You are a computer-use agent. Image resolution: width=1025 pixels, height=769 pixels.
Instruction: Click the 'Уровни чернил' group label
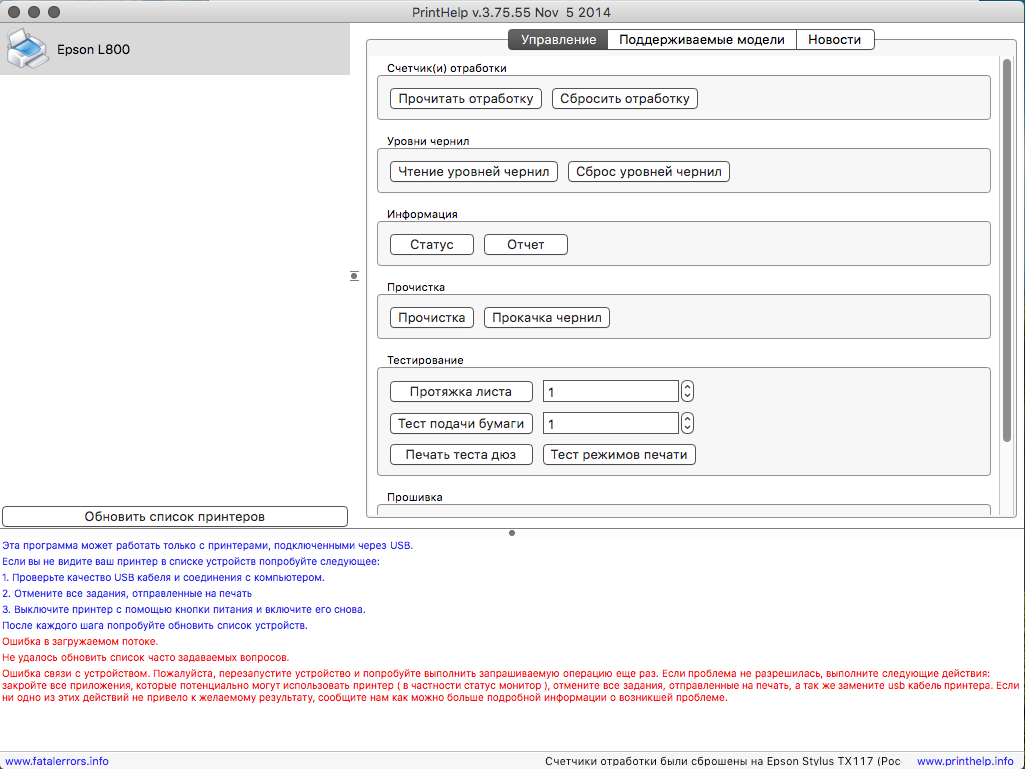[x=428, y=141]
